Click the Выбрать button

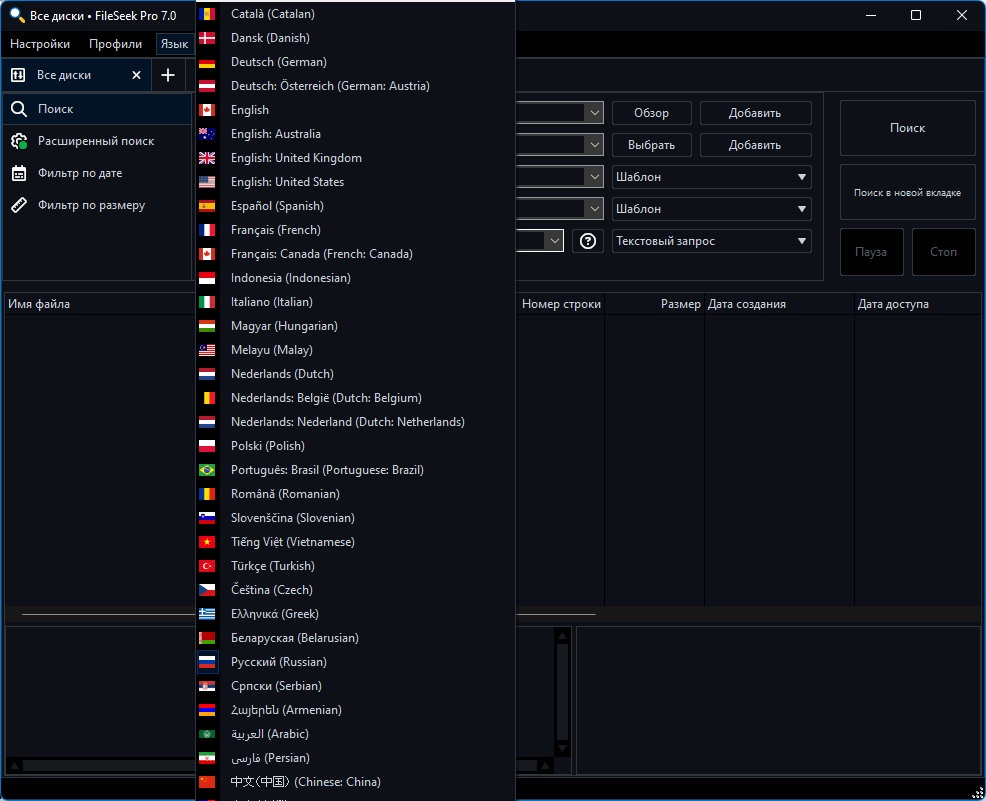pos(651,145)
